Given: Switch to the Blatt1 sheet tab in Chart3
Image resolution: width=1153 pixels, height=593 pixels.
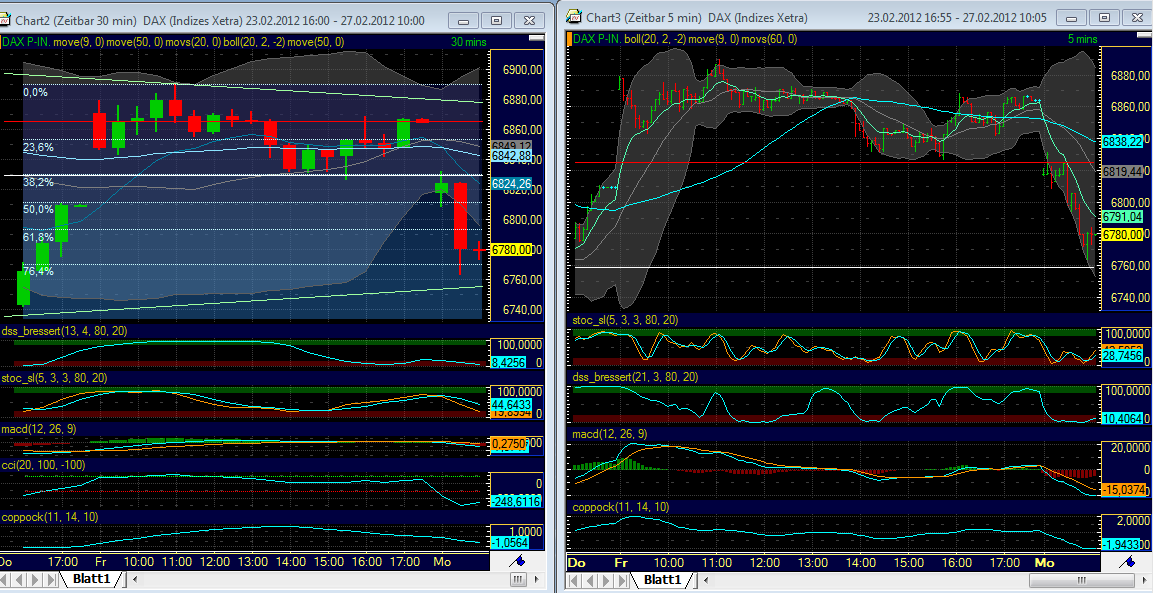Looking at the screenshot, I should click(662, 578).
